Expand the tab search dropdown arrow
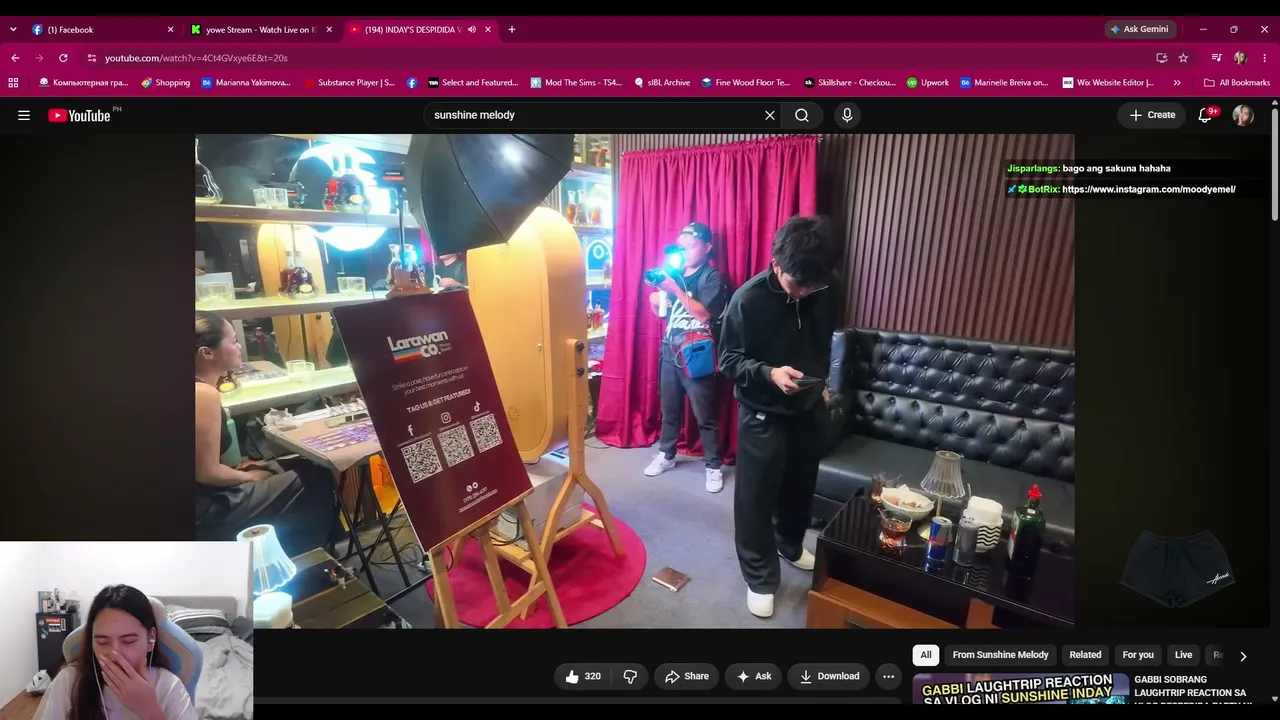The width and height of the screenshot is (1280, 720). click(13, 29)
